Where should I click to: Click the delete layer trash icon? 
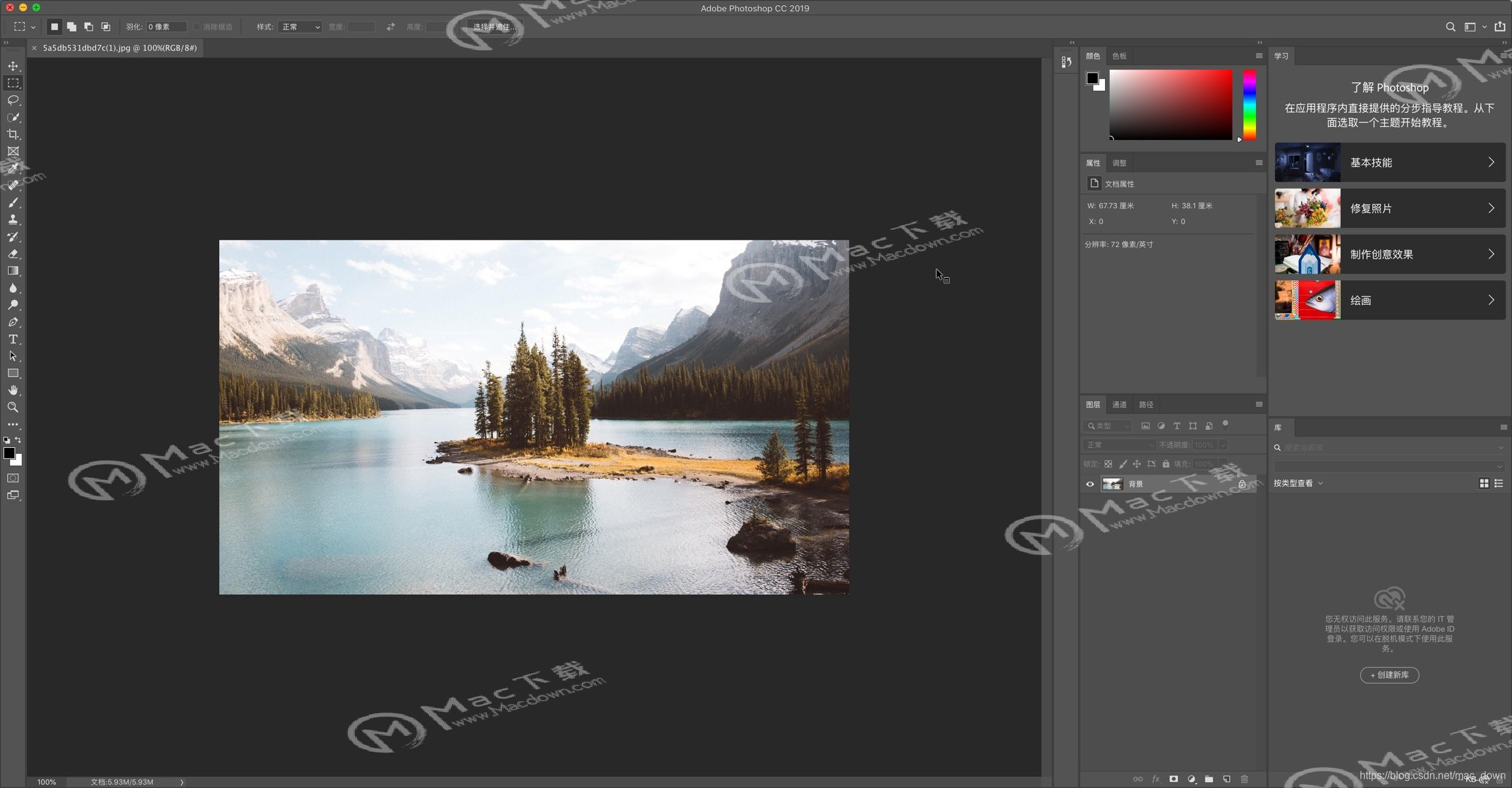click(x=1244, y=779)
